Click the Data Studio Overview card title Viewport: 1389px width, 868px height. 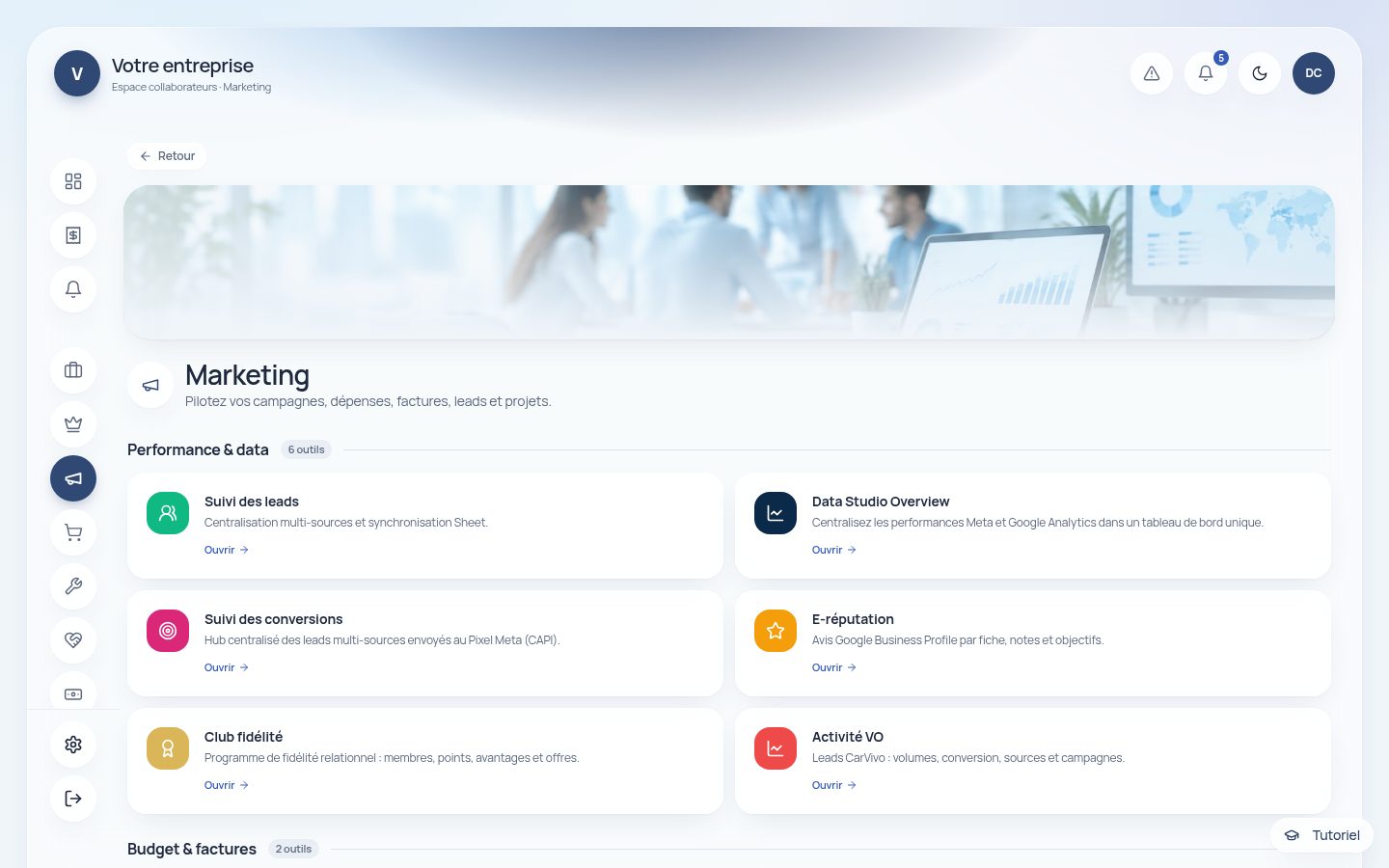tap(881, 502)
